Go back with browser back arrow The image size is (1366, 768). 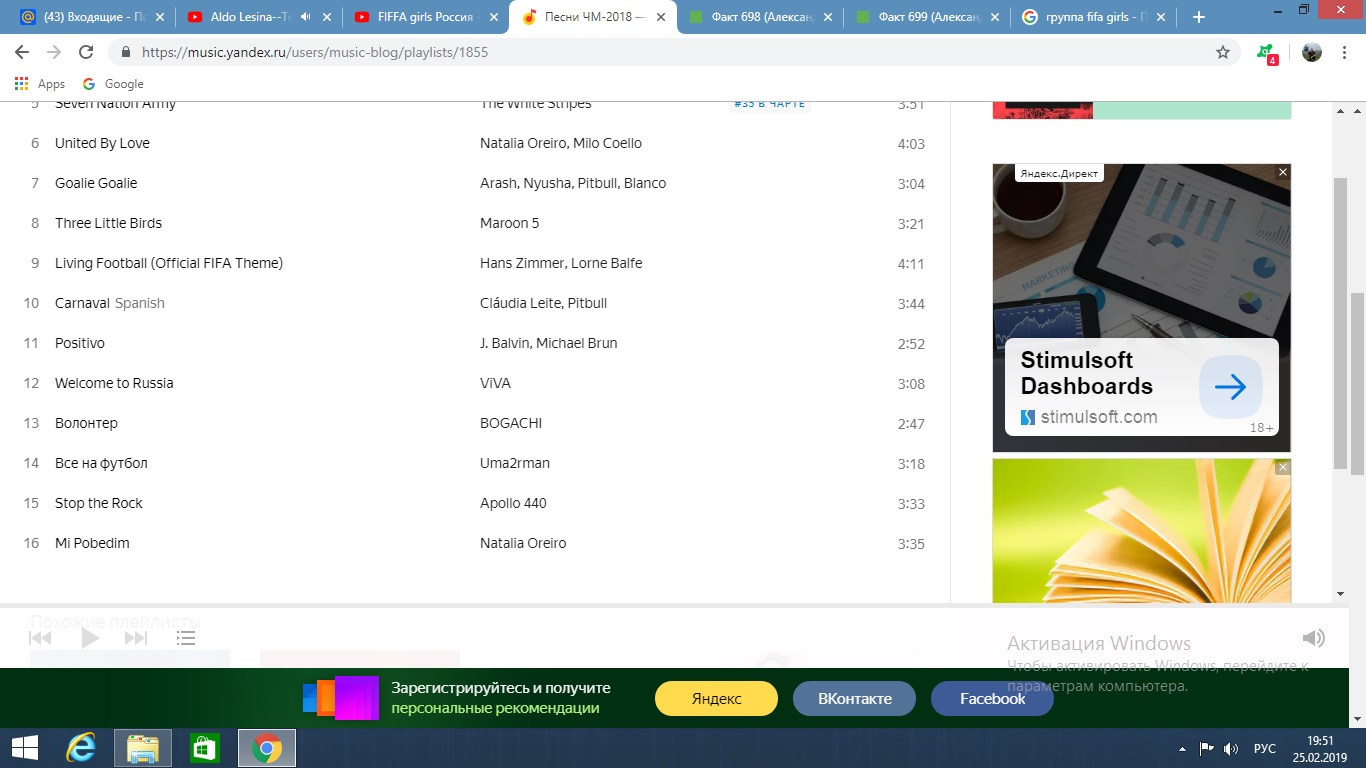pos(22,52)
